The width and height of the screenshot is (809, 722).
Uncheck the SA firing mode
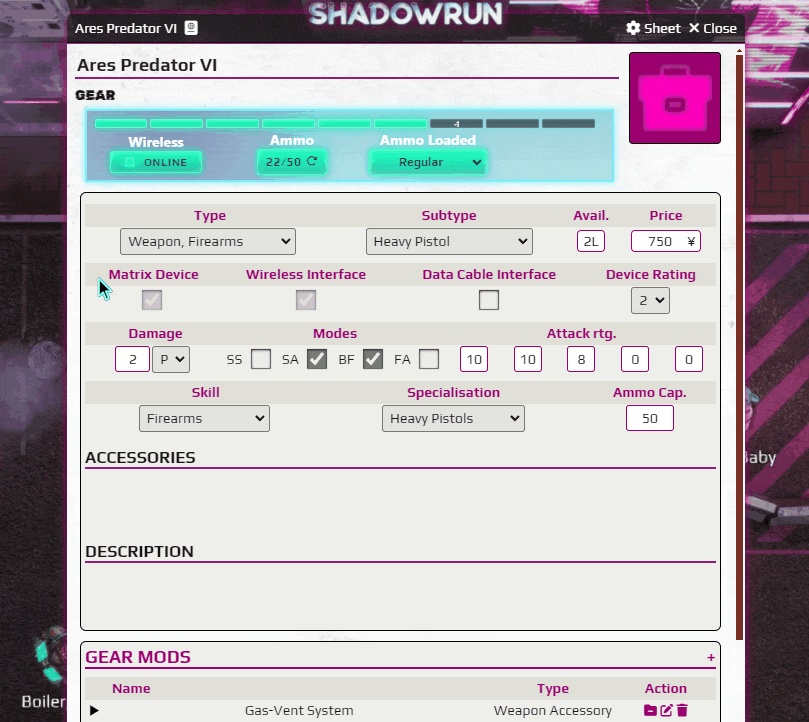pyautogui.click(x=317, y=359)
